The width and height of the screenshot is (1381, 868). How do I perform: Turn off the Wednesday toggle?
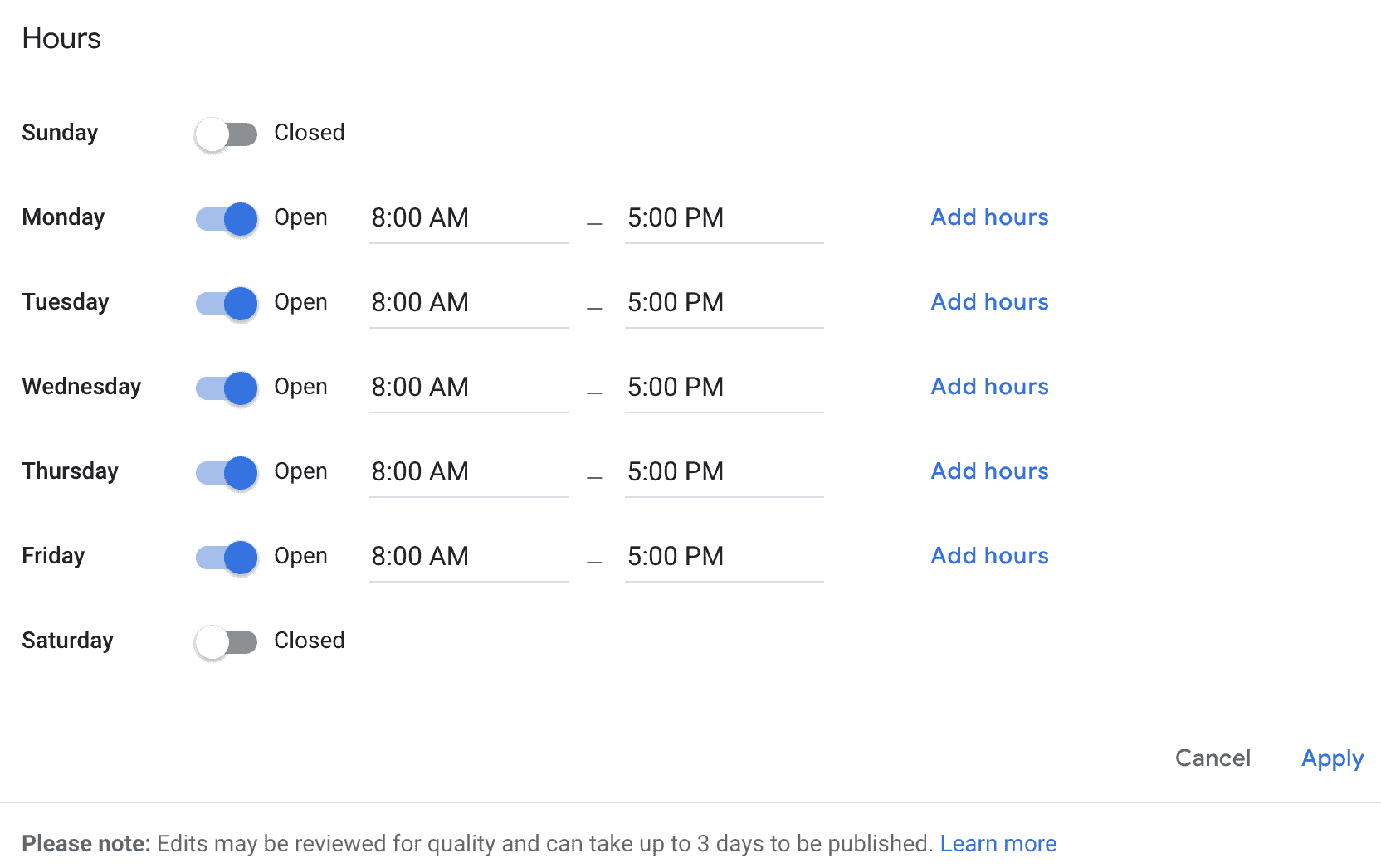226,388
